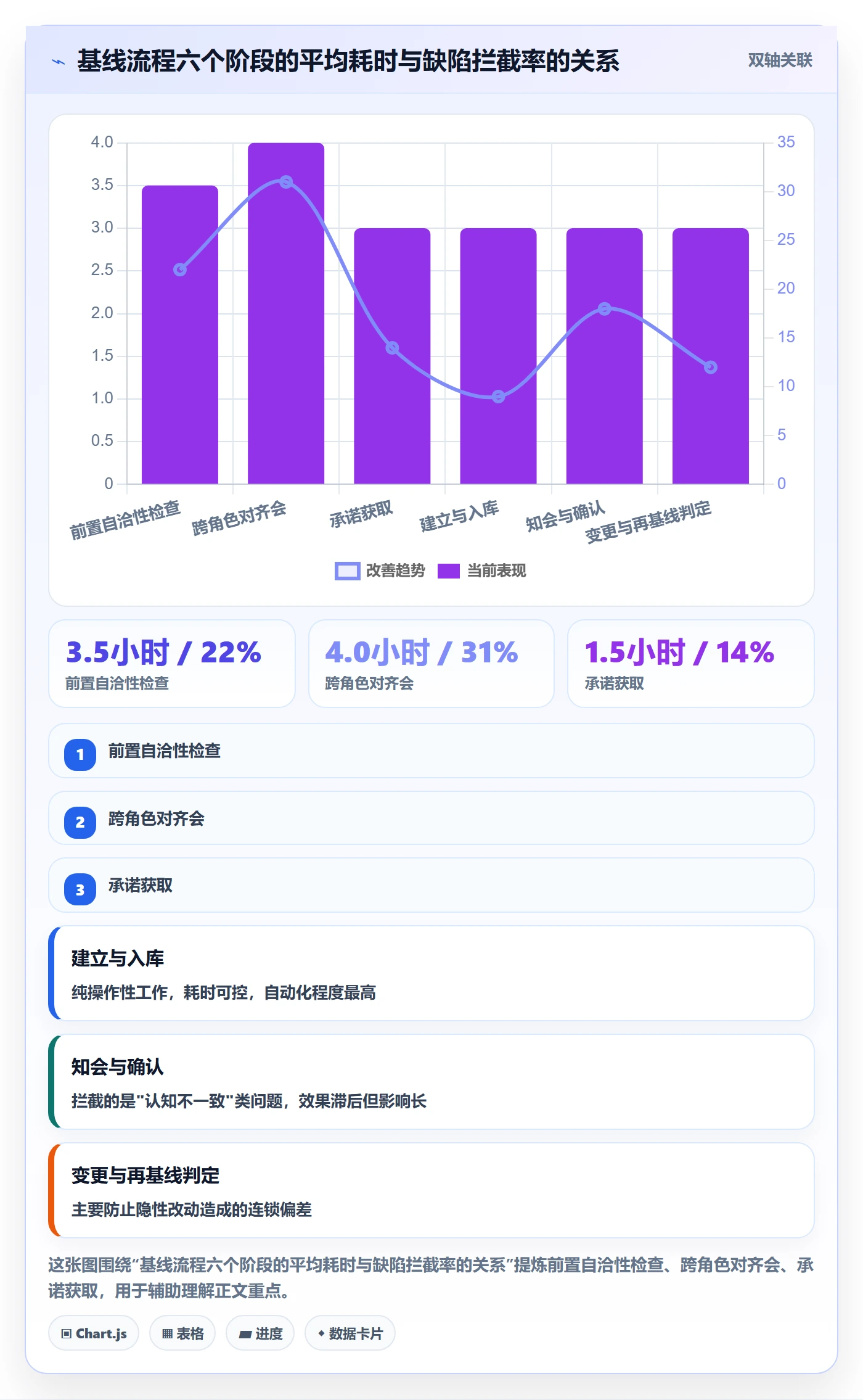Click the number 3 step badge
863x1400 pixels.
[80, 889]
